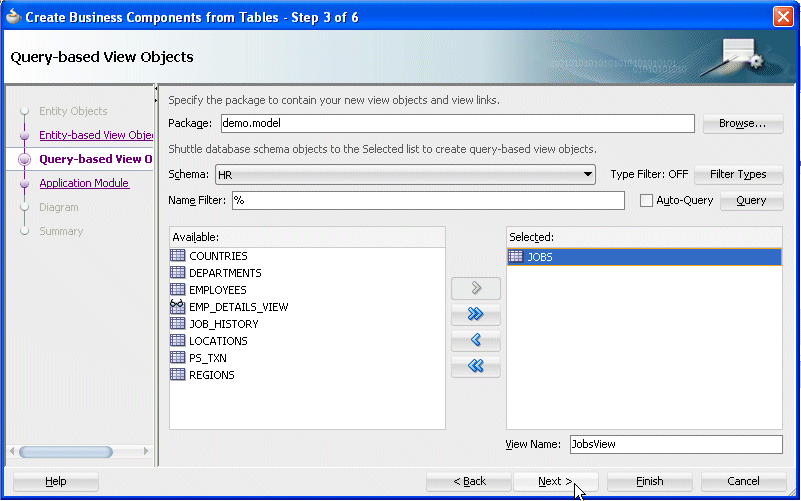Screen dimensions: 801x501
Task: Click the Browse button
Action: (743, 123)
